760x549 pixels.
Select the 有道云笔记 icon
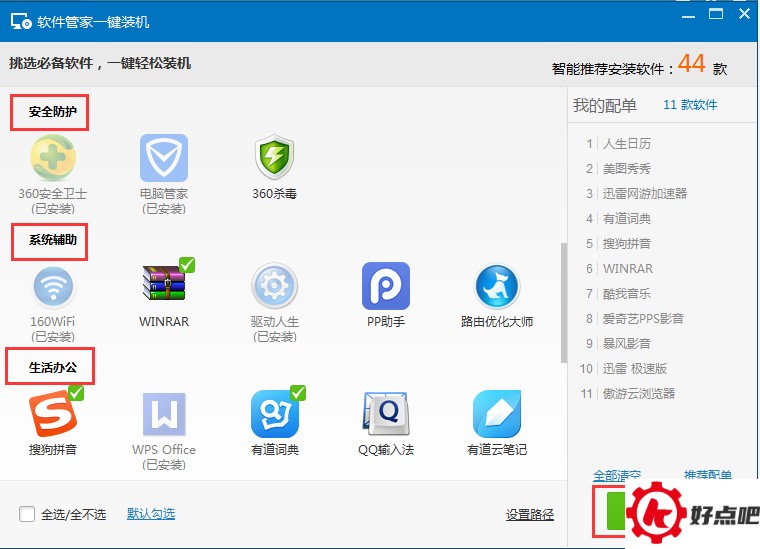click(497, 414)
